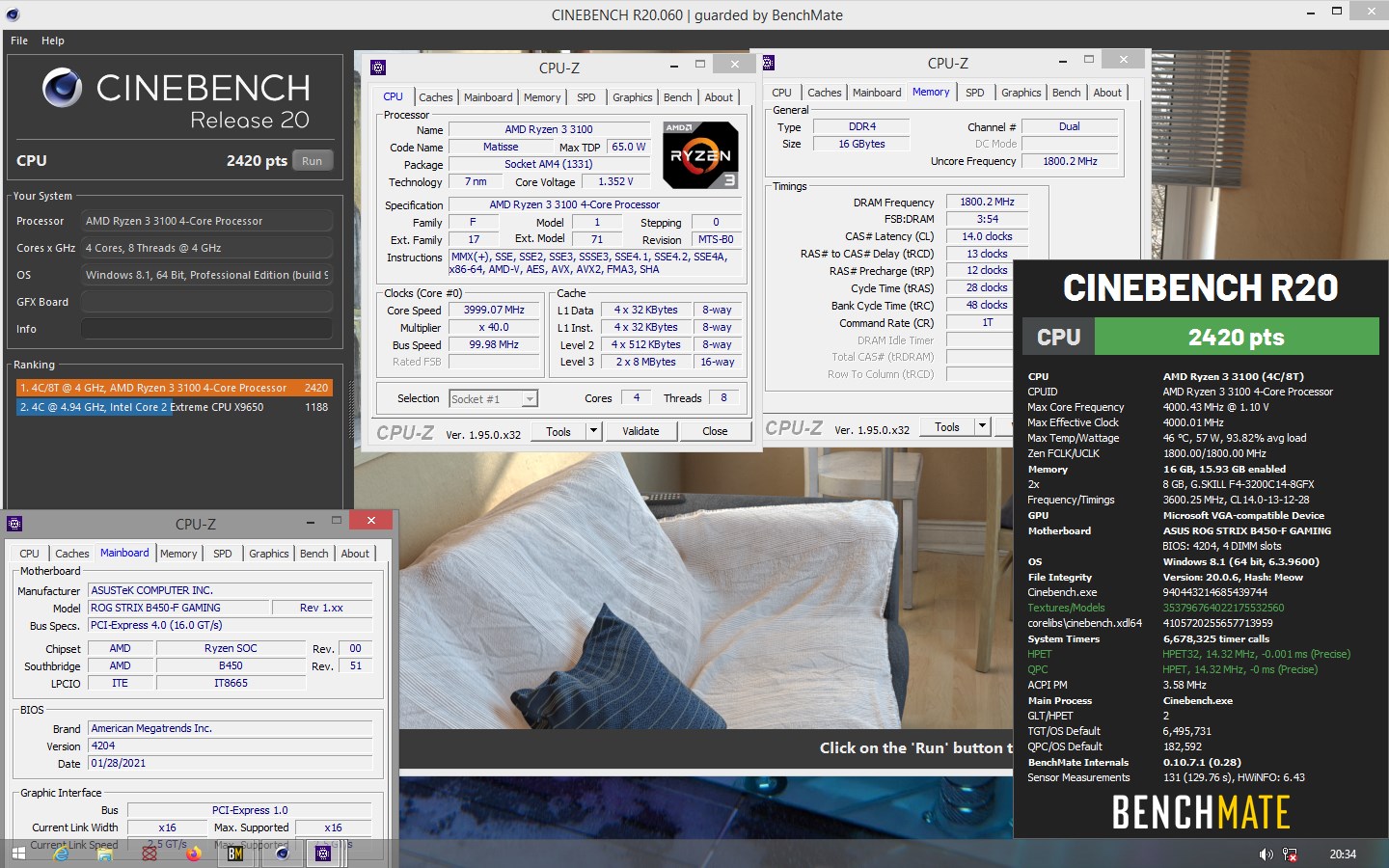Click CAS# Latency value 14.0 clocks

(987, 236)
